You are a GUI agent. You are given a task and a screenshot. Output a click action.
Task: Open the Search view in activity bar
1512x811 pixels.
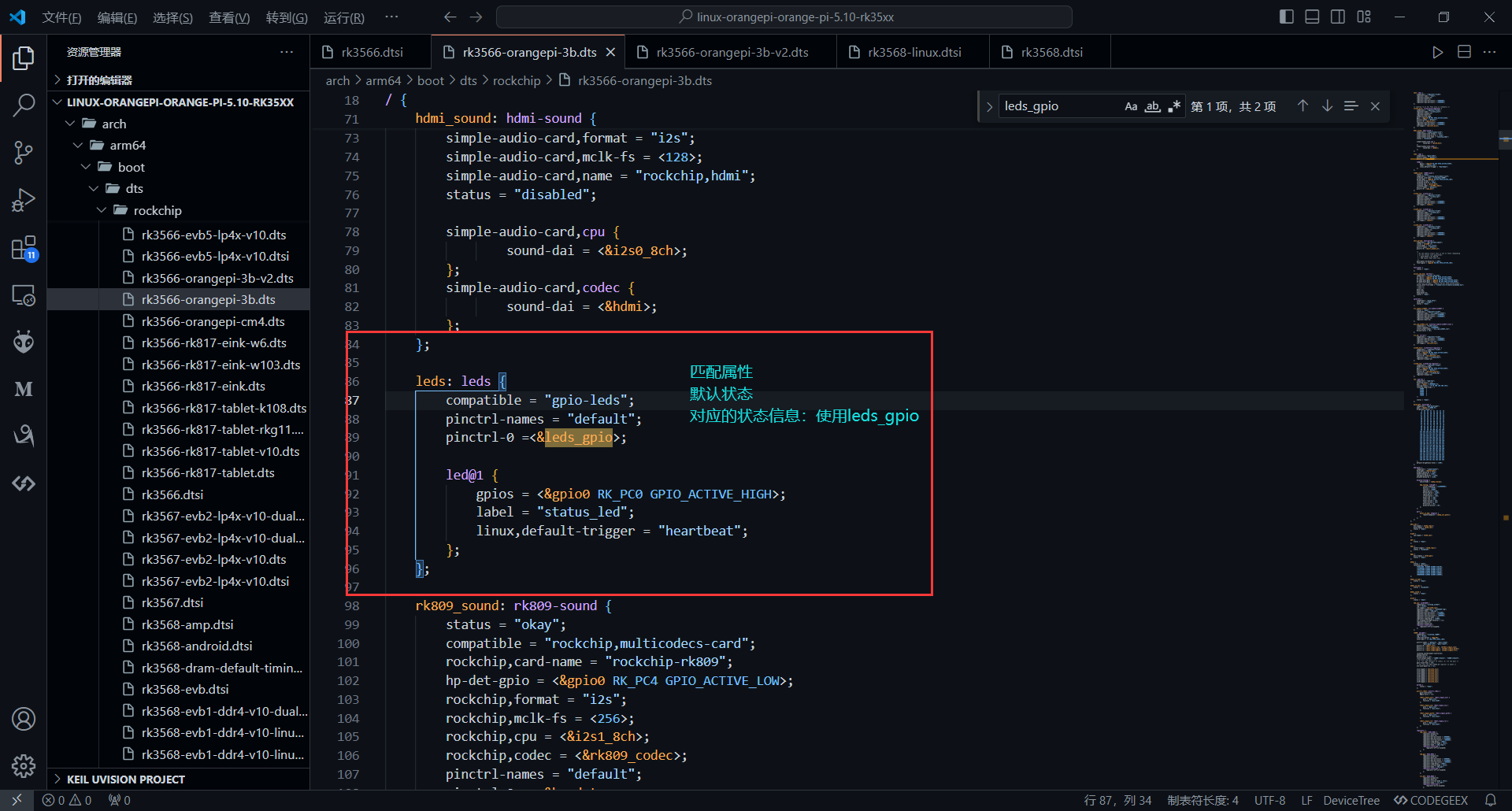coord(24,105)
